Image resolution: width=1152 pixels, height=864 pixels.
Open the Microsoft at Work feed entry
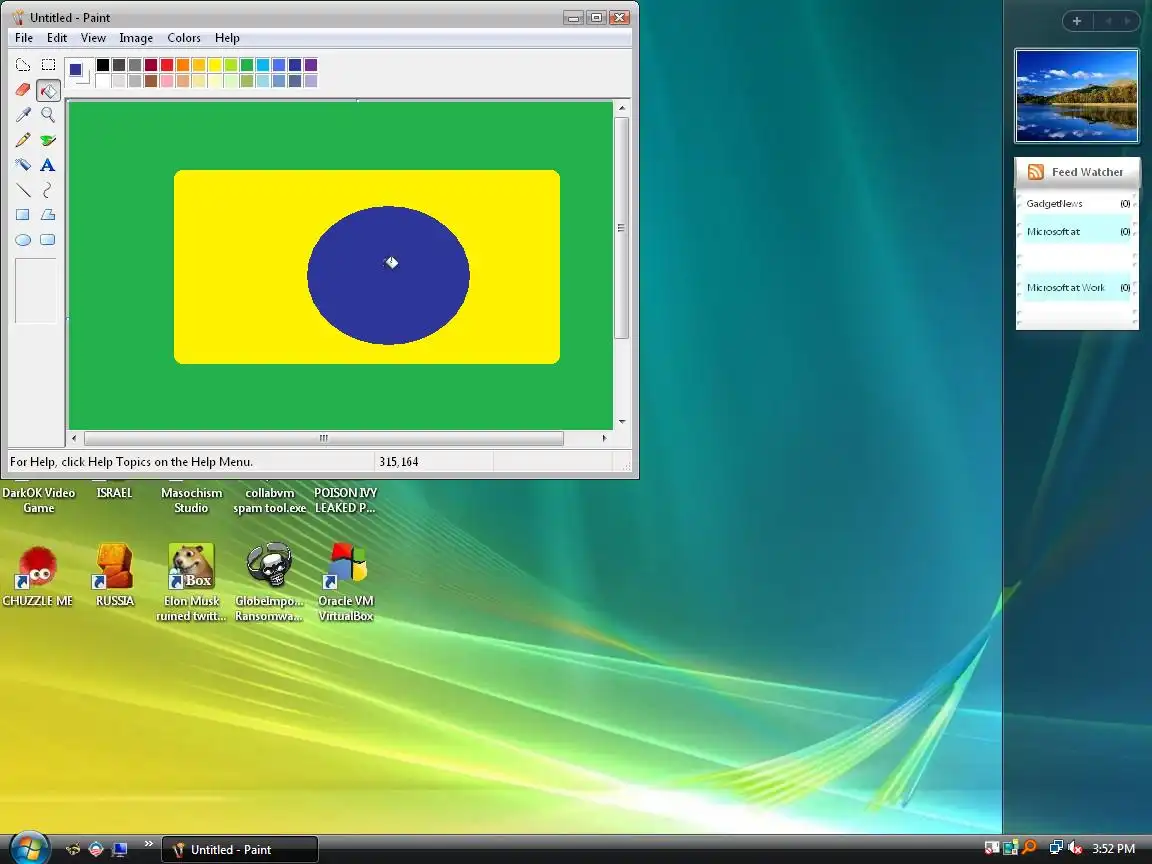click(1077, 287)
